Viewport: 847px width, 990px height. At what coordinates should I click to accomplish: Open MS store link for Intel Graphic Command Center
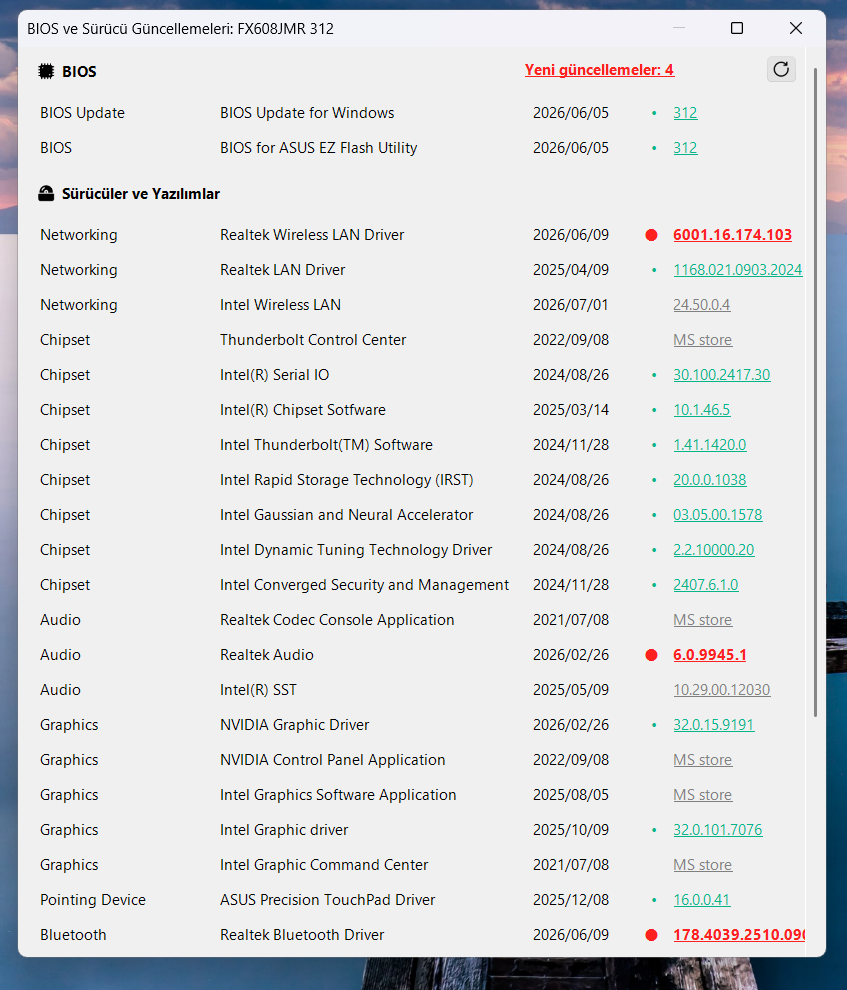click(x=702, y=865)
